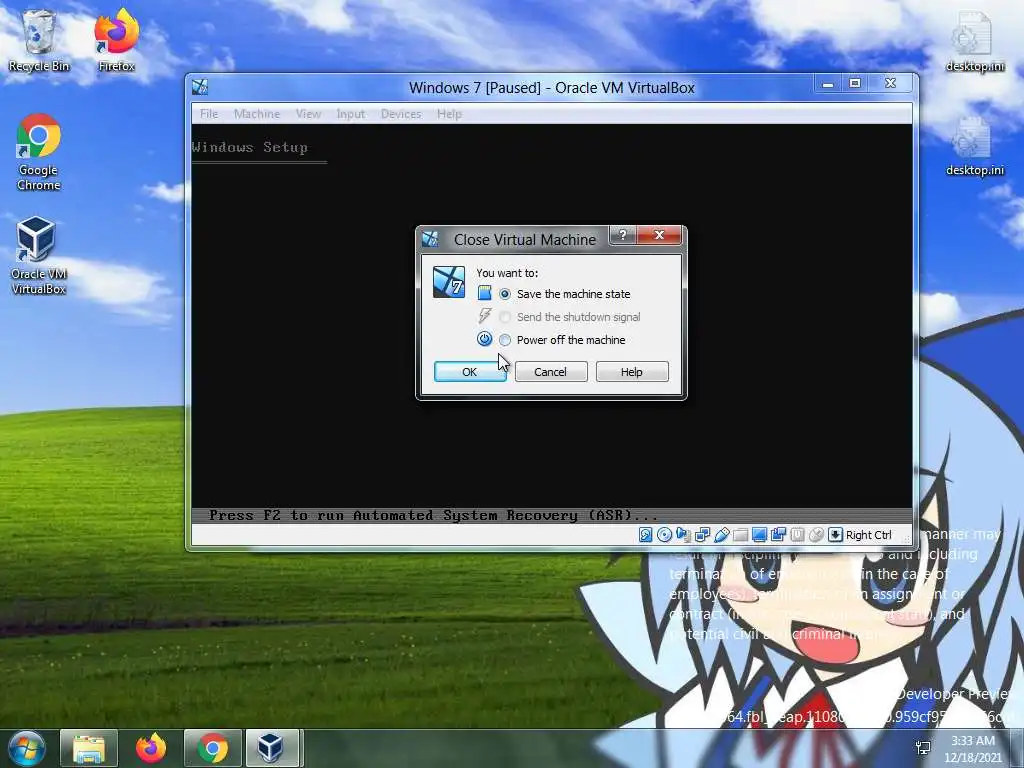This screenshot has height=768, width=1024.
Task: Open Help from the dialog buttons
Action: (x=632, y=372)
